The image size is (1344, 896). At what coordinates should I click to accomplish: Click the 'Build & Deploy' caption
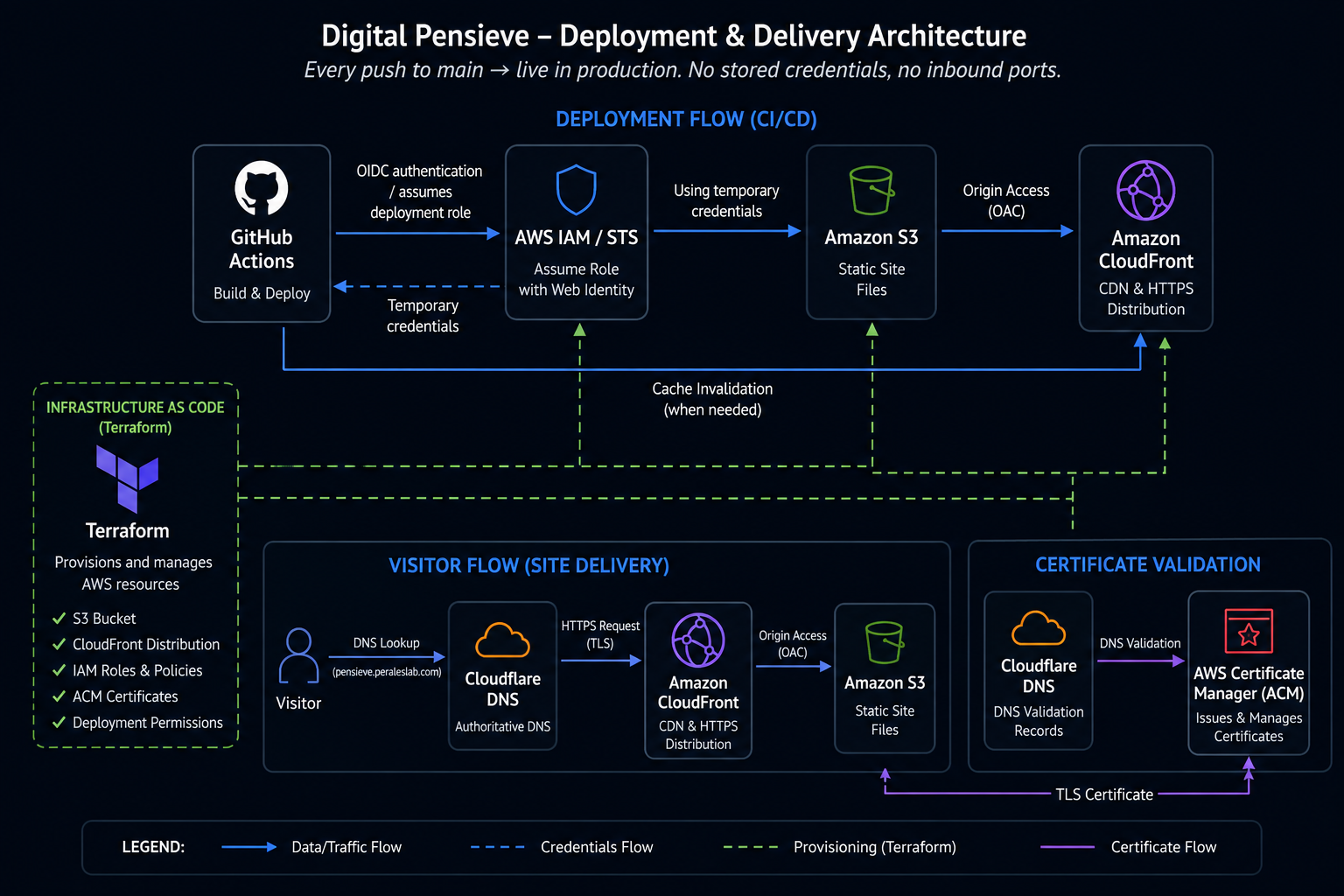click(x=262, y=293)
